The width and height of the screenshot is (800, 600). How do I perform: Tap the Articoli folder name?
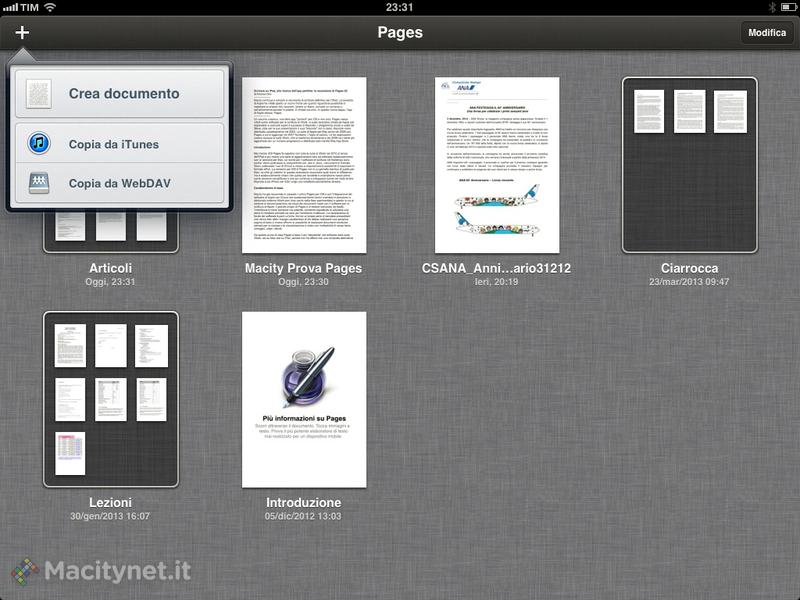(111, 268)
